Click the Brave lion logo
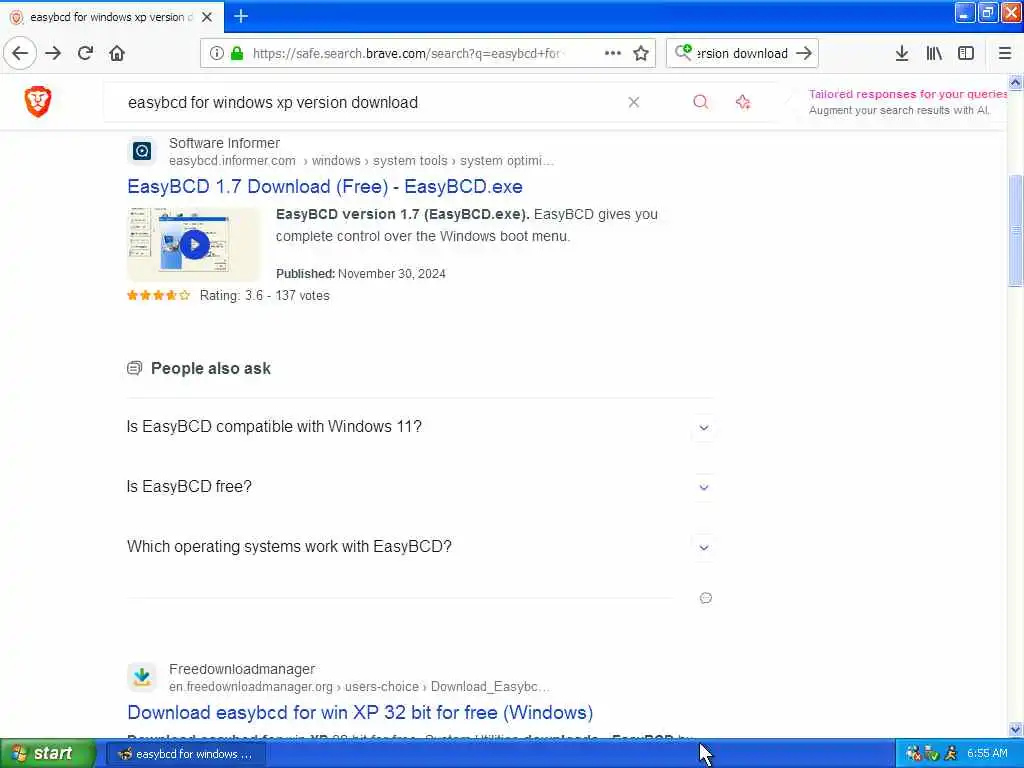Viewport: 1024px width, 768px height. 38,101
